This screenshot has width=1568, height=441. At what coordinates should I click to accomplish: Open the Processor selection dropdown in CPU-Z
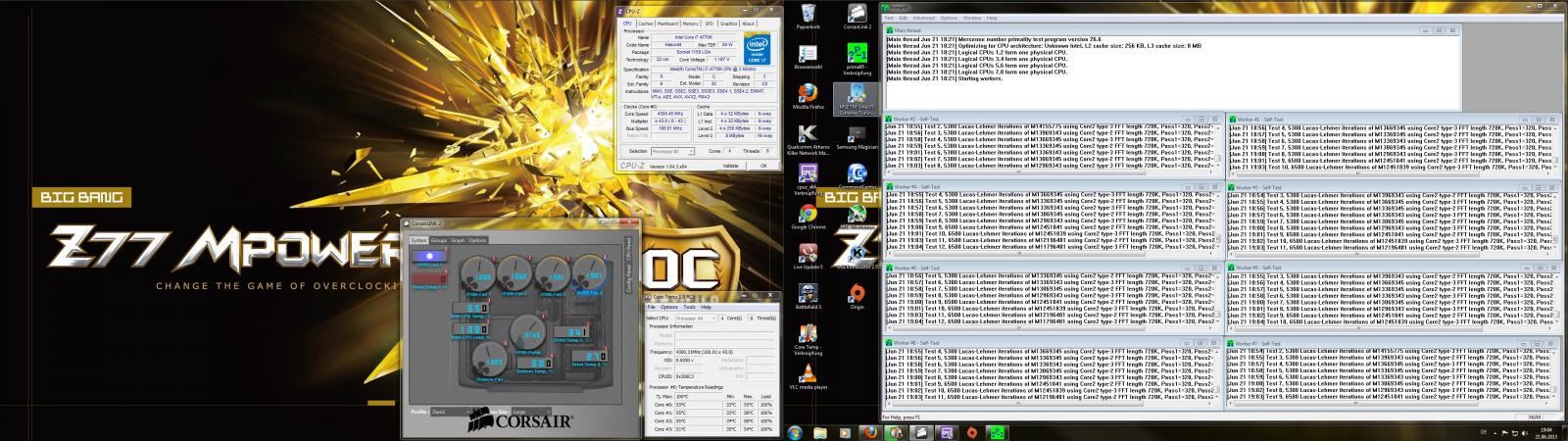[x=672, y=151]
